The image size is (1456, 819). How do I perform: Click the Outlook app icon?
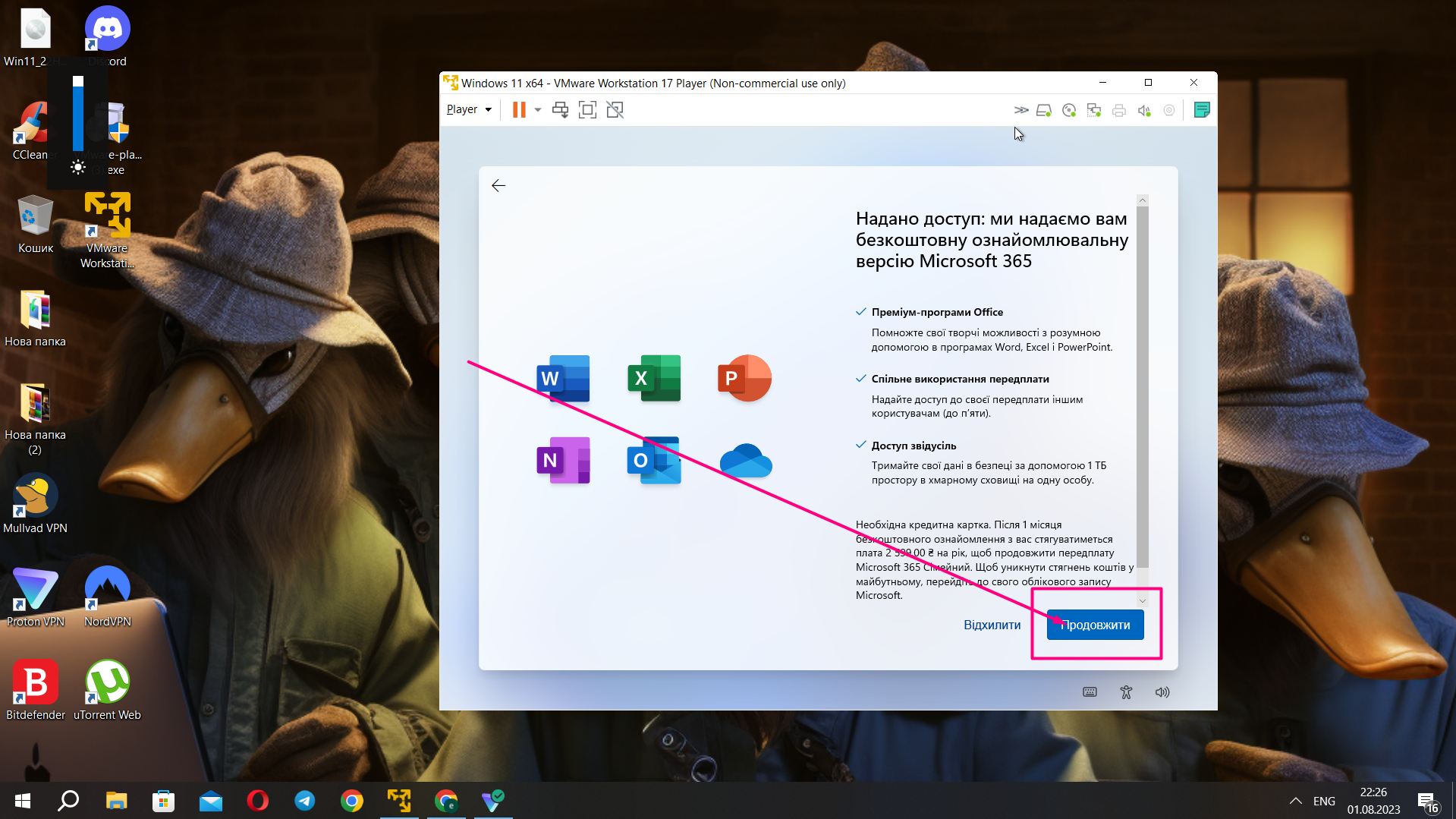[x=654, y=460]
